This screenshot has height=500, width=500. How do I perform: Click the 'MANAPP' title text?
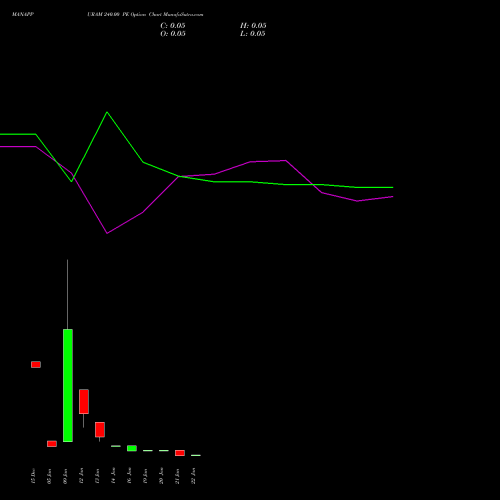(x=23, y=15)
